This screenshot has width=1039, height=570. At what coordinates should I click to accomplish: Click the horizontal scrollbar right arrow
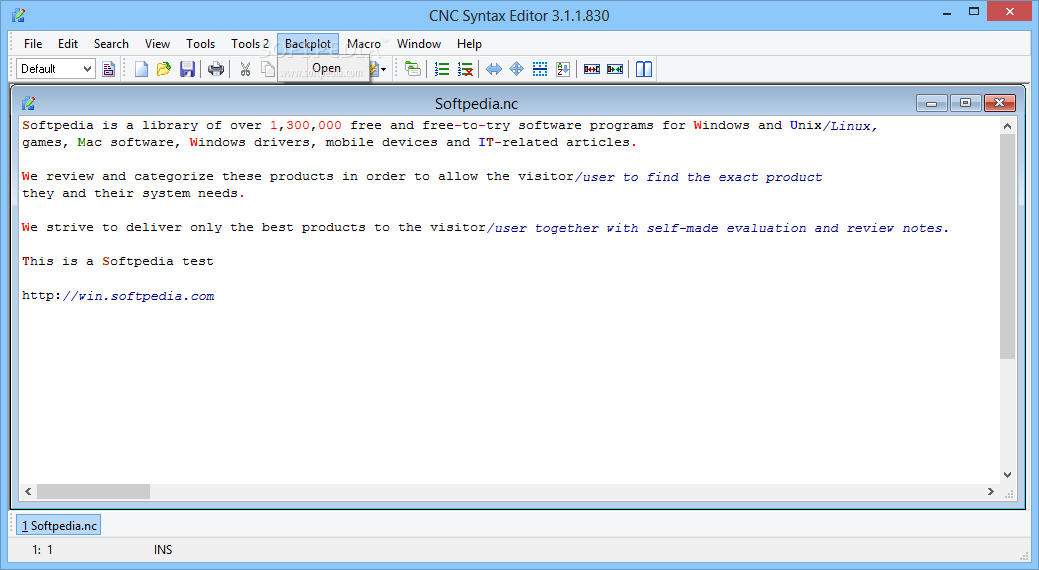[x=991, y=491]
